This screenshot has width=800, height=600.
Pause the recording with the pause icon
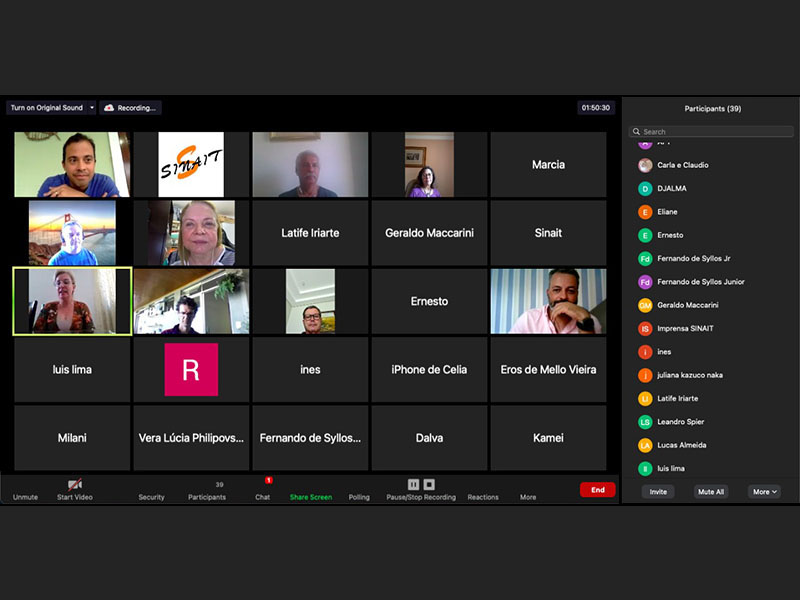(413, 484)
